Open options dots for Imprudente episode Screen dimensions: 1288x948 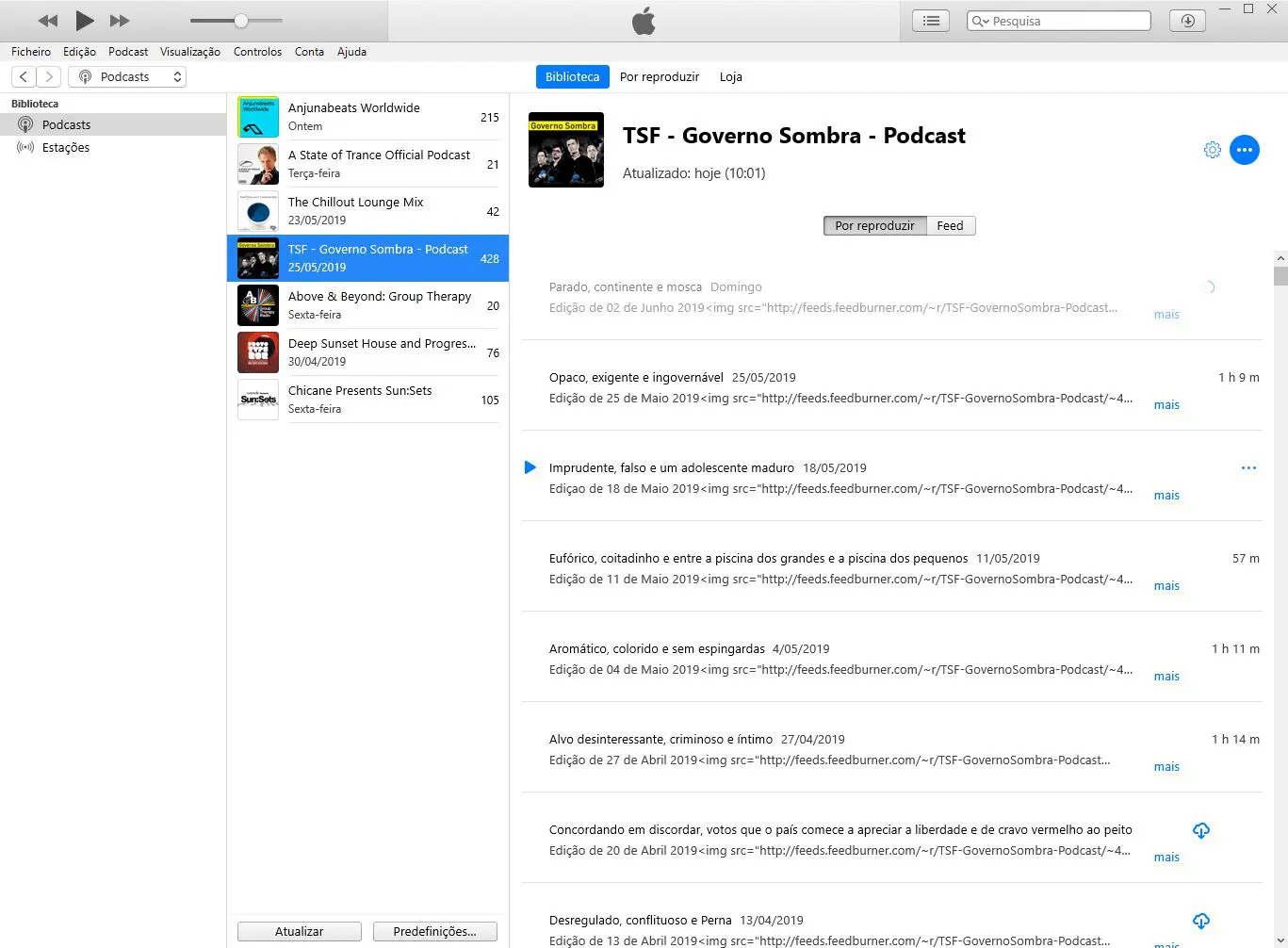point(1248,467)
